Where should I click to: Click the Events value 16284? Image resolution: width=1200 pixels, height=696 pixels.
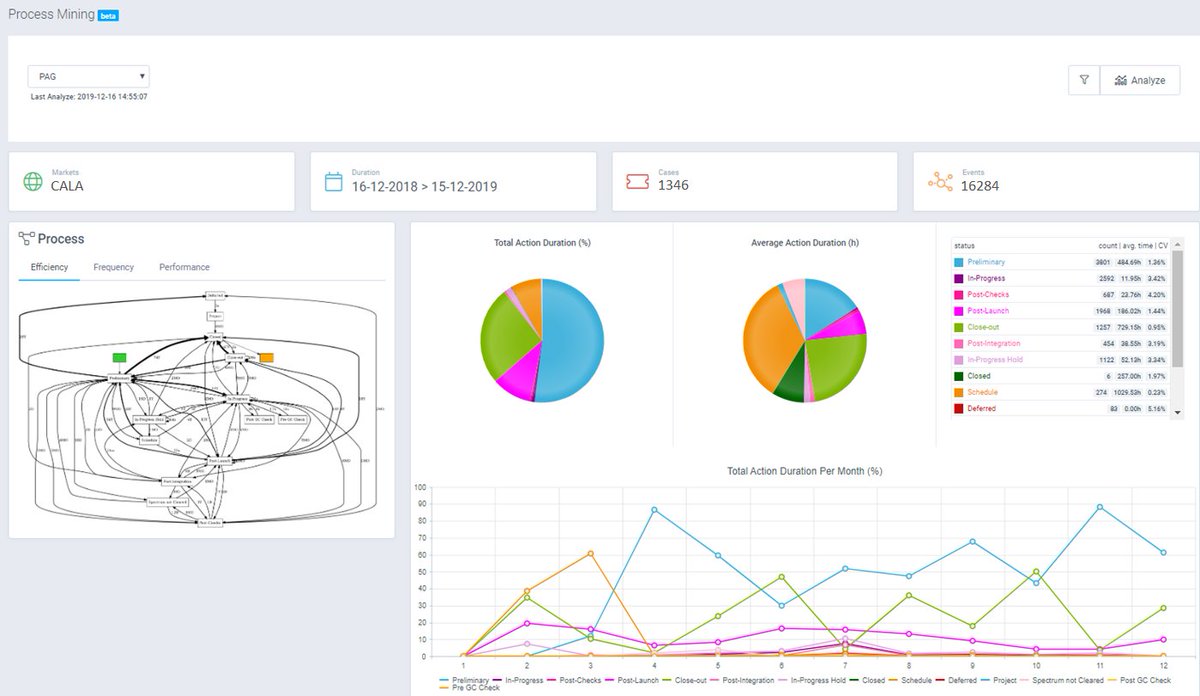pos(980,185)
